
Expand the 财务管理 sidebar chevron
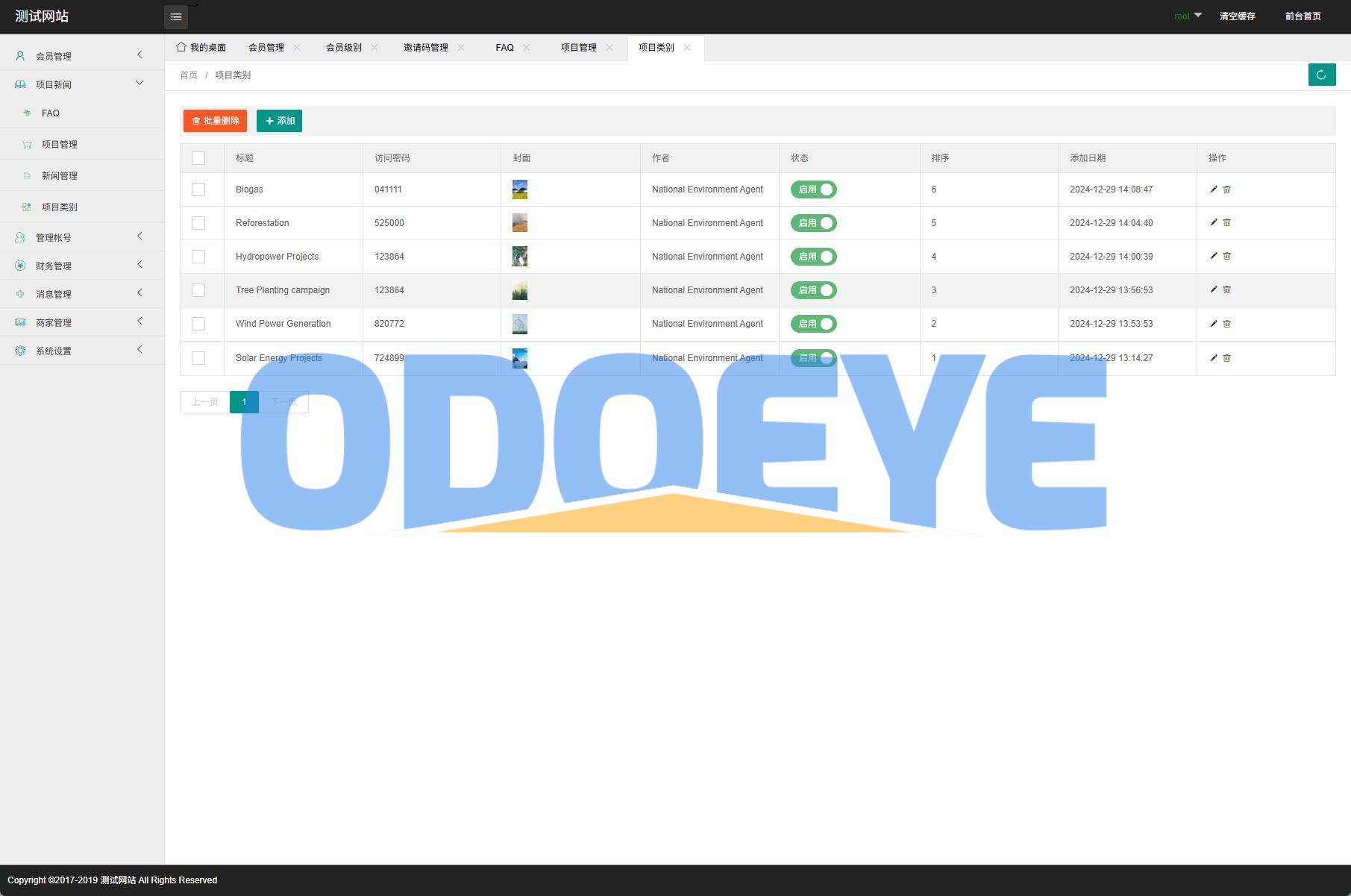[140, 264]
